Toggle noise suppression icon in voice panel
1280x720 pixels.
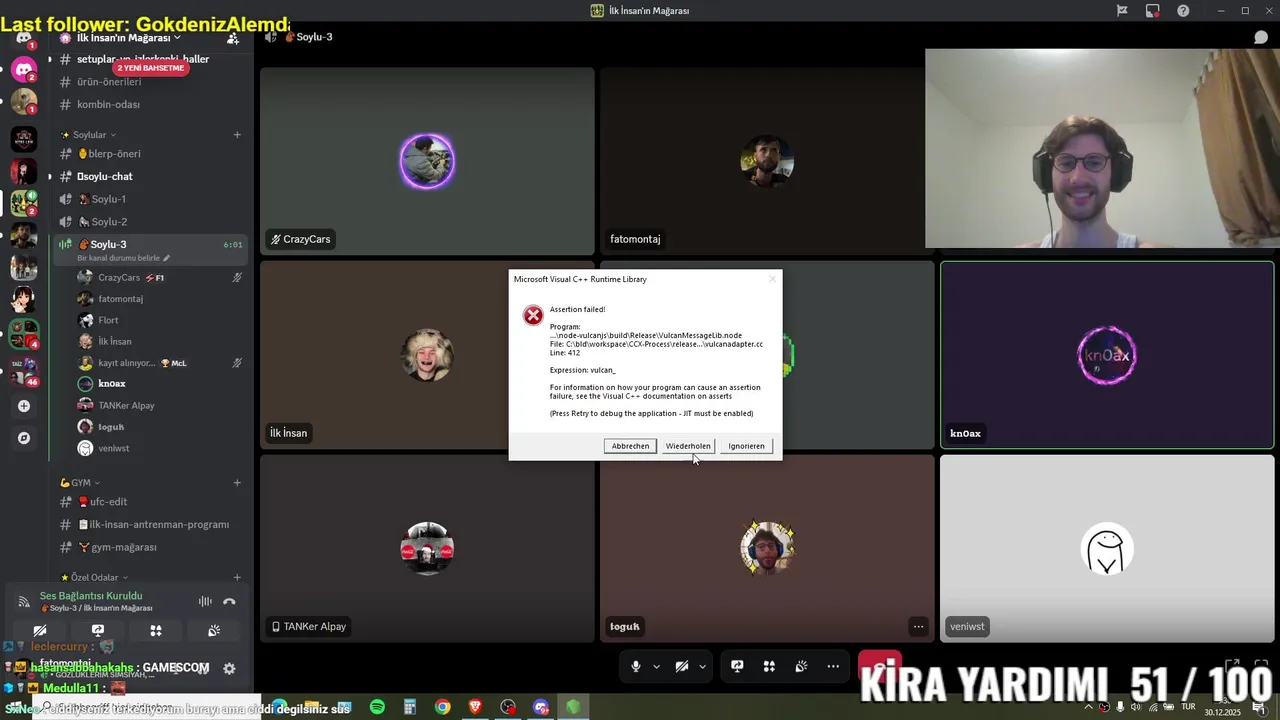click(205, 601)
